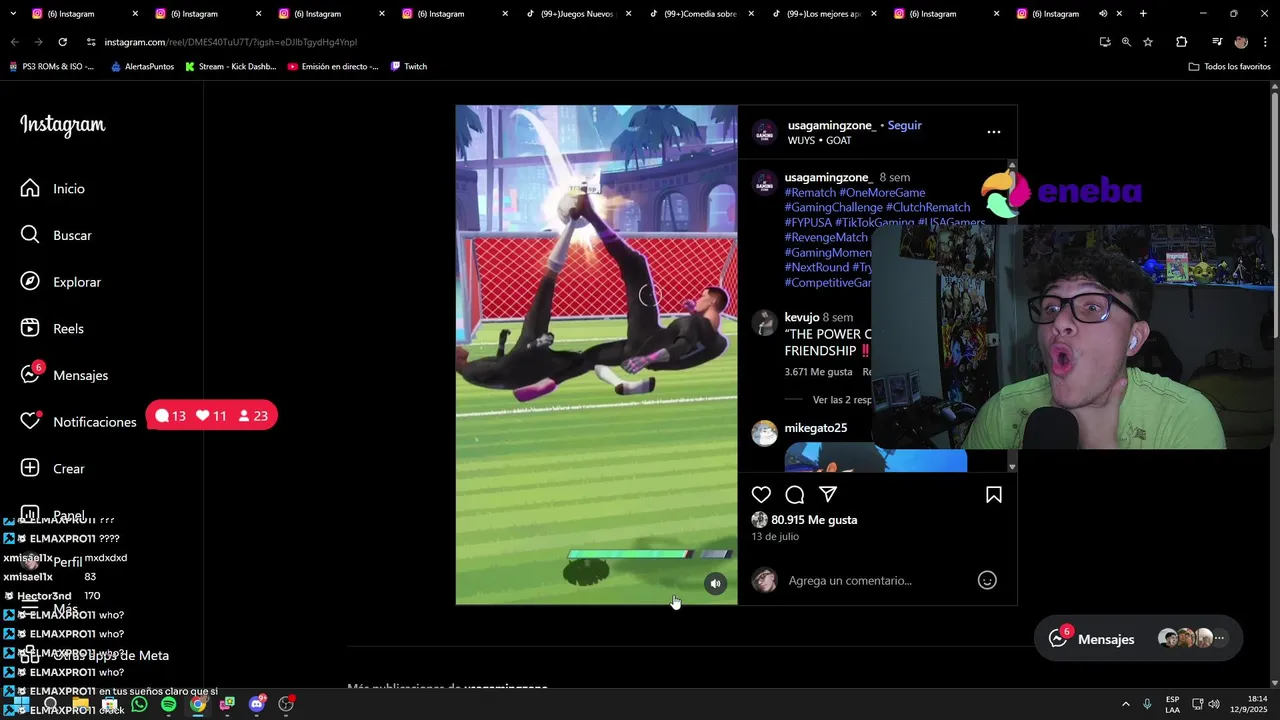Viewport: 1280px width, 720px height.
Task: Reload the page in Chrome
Action: 62,42
